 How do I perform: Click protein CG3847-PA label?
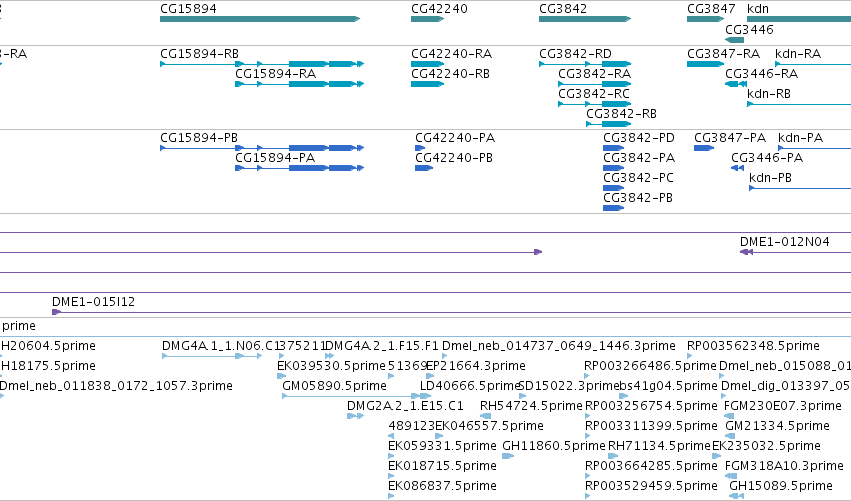click(x=730, y=138)
